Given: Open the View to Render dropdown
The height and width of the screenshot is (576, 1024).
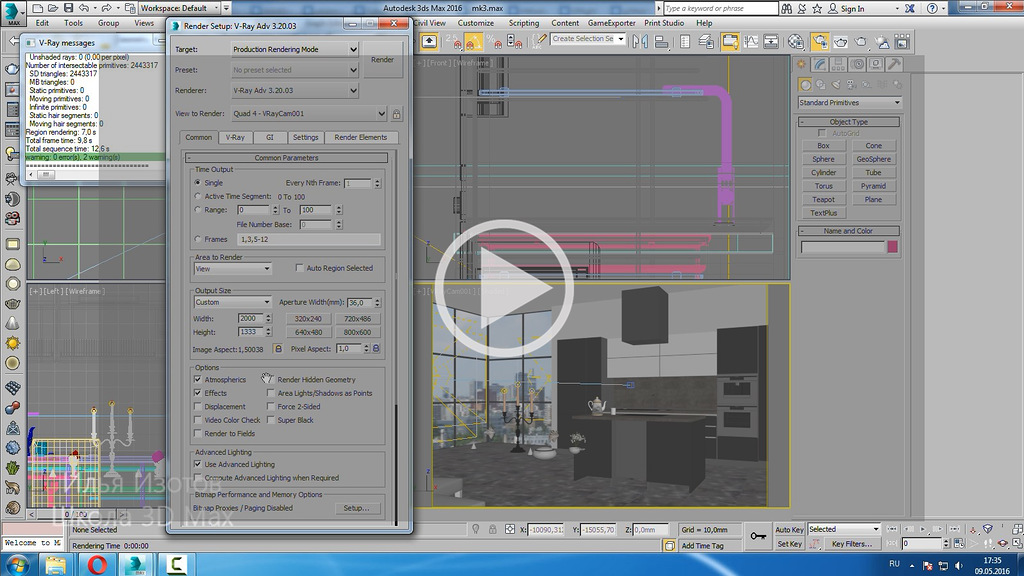Looking at the screenshot, I should [309, 114].
